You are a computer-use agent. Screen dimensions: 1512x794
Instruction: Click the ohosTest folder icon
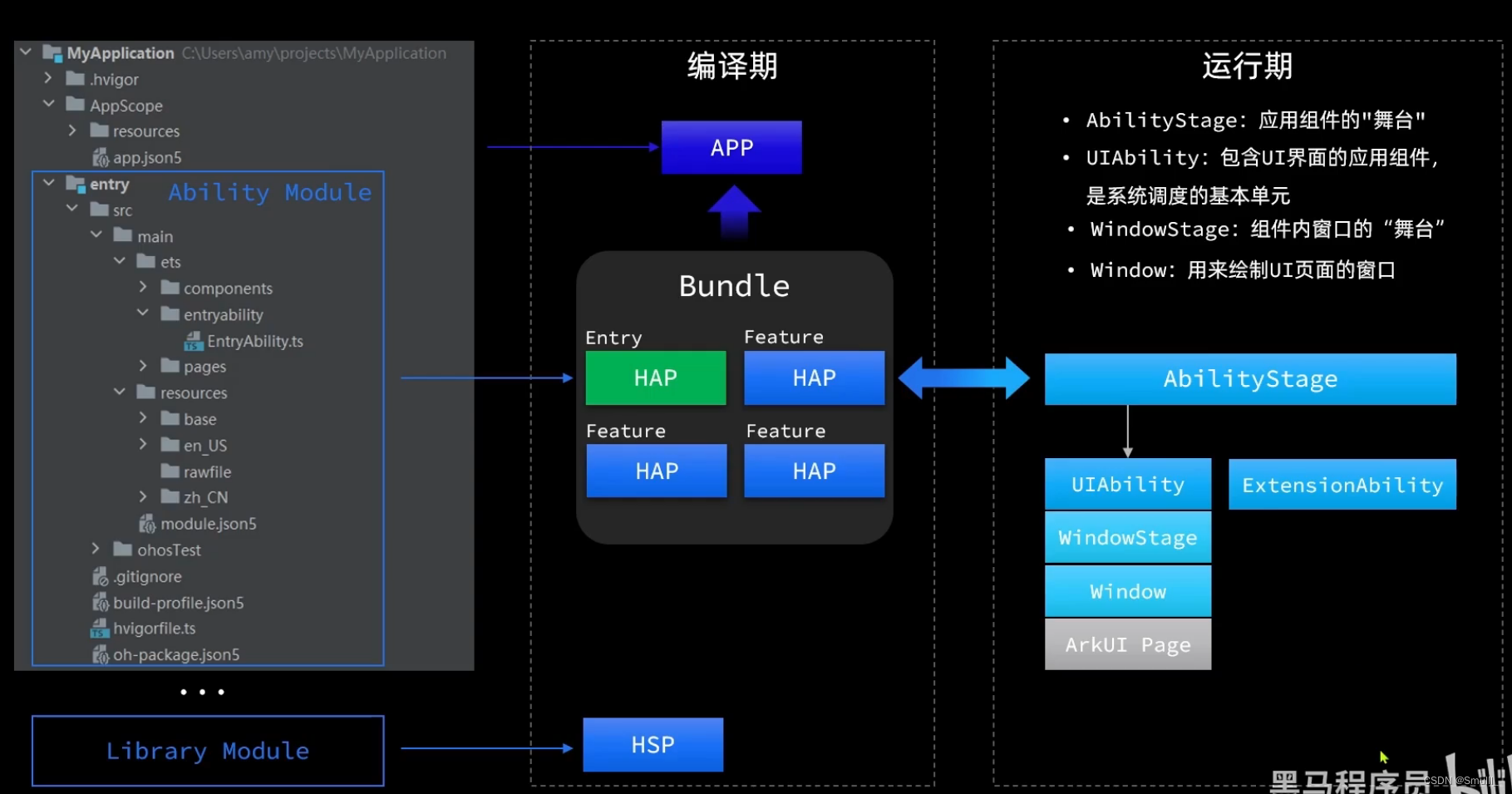click(x=123, y=550)
